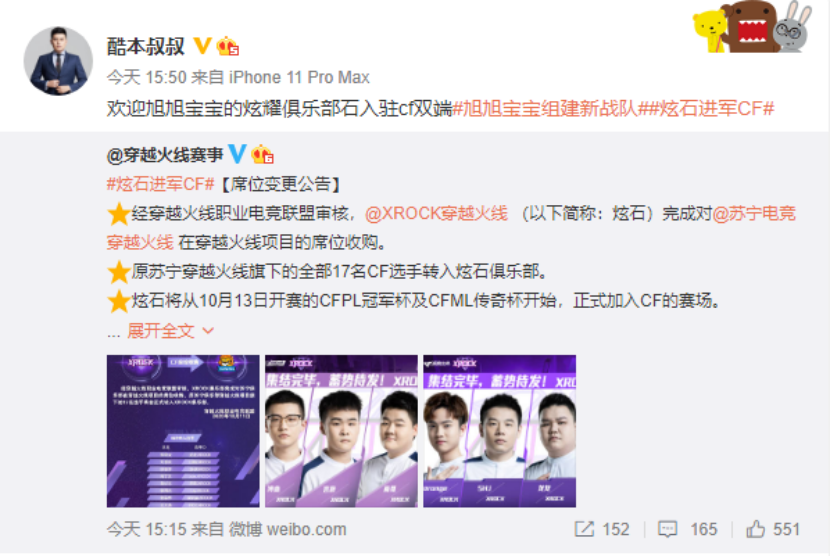830x557 pixels.
Task: Open the 今天 15:15 timestamp of the original post
Action: [147, 529]
